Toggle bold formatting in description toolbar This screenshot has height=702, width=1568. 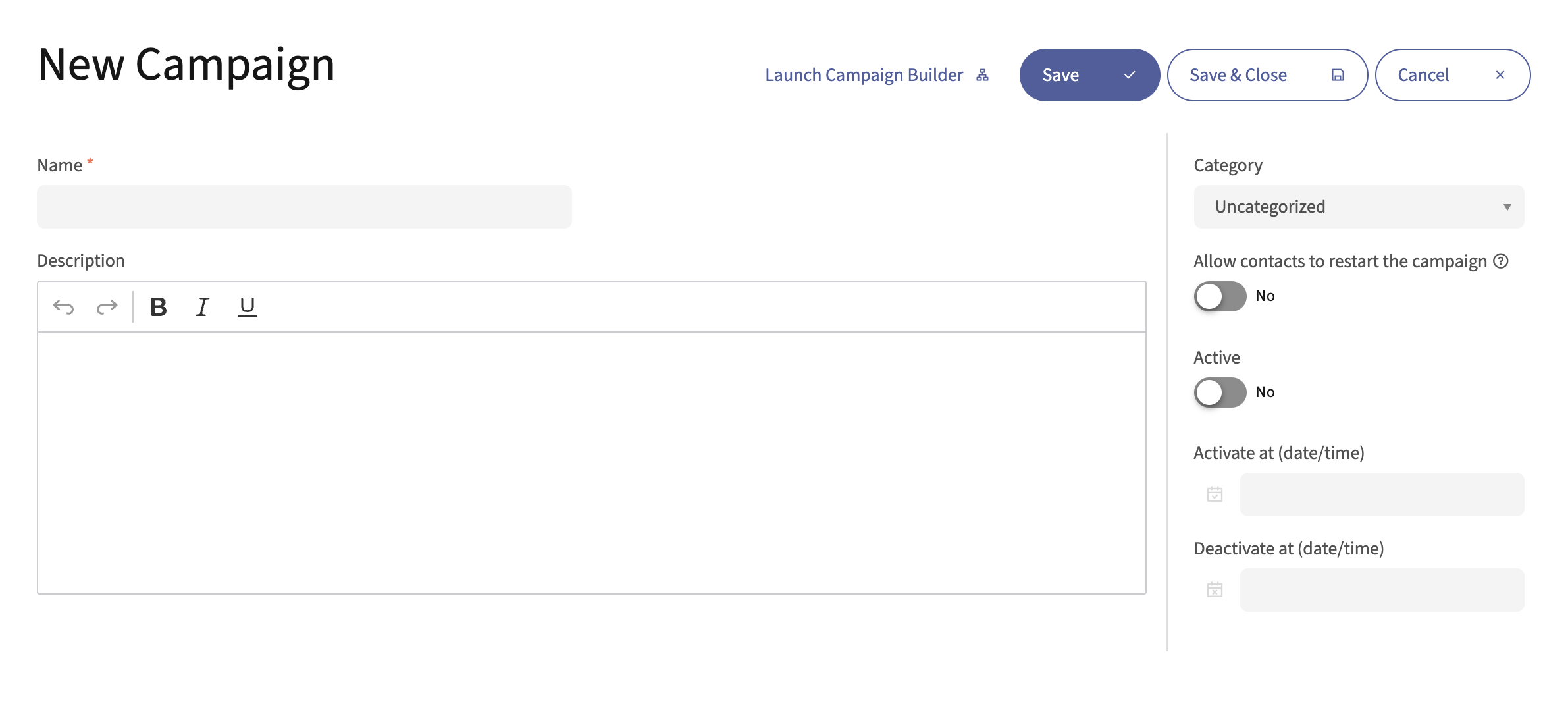pos(158,307)
